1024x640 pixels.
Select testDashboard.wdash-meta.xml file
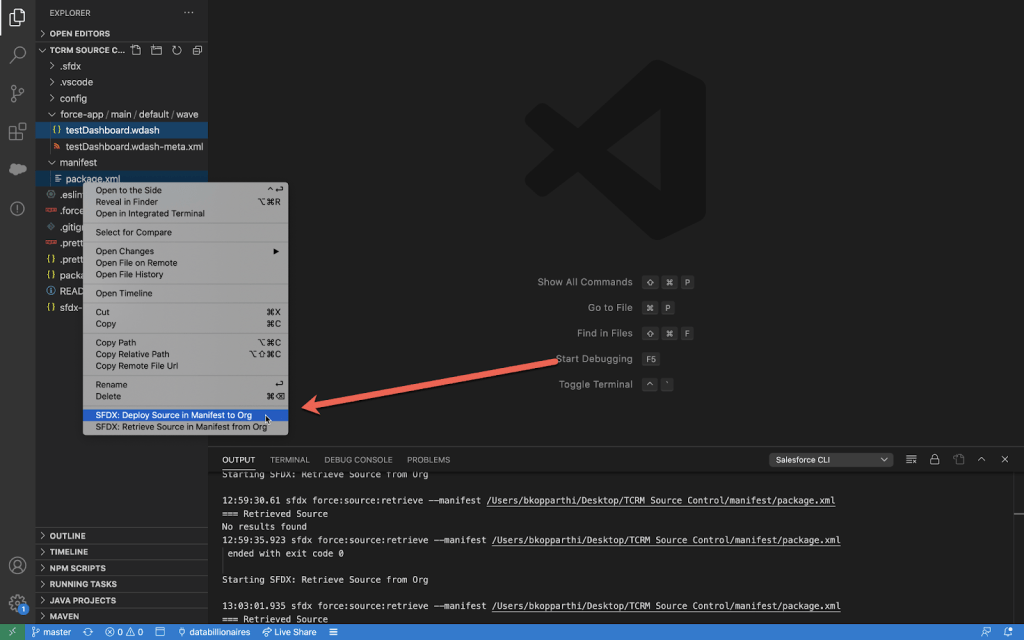[x=134, y=146]
